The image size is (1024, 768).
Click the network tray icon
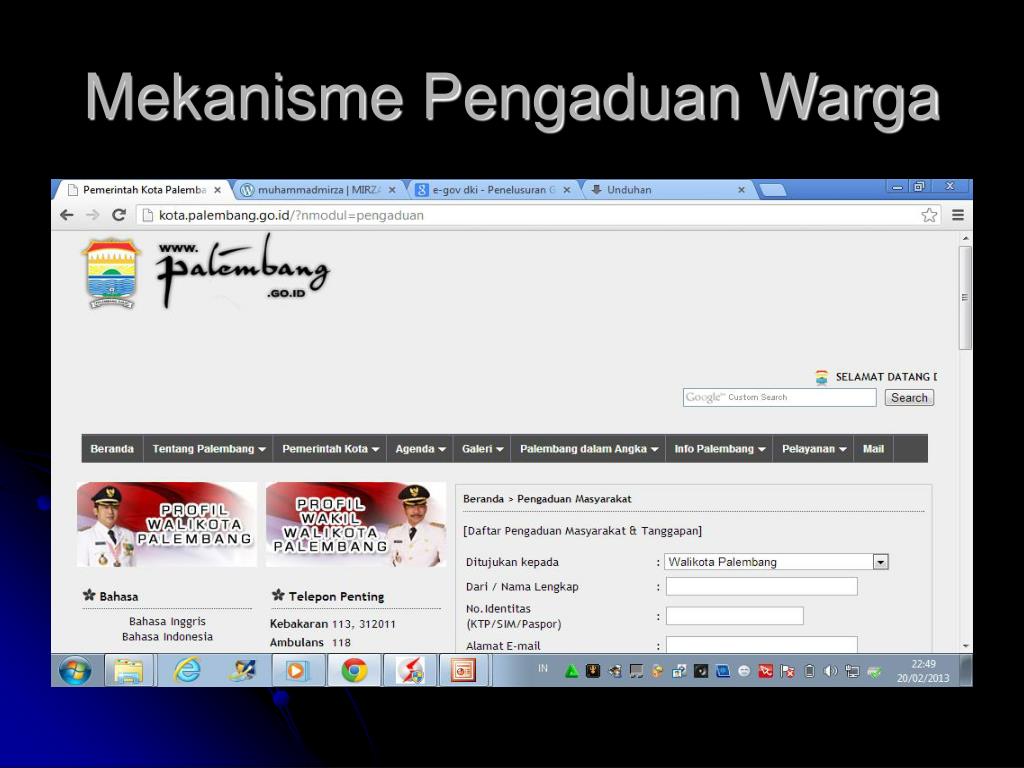pos(852,671)
